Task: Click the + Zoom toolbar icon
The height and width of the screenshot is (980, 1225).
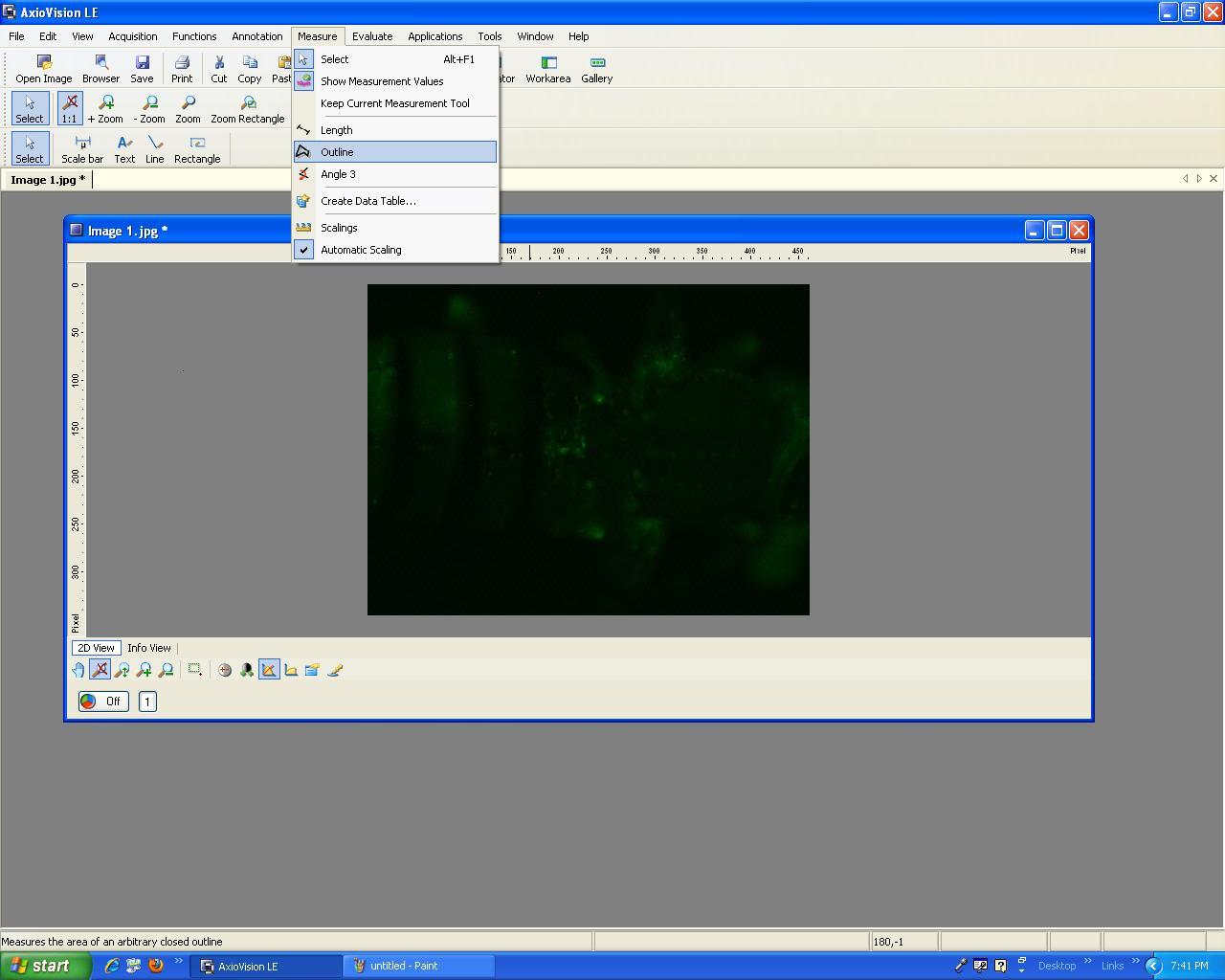Action: [x=105, y=109]
